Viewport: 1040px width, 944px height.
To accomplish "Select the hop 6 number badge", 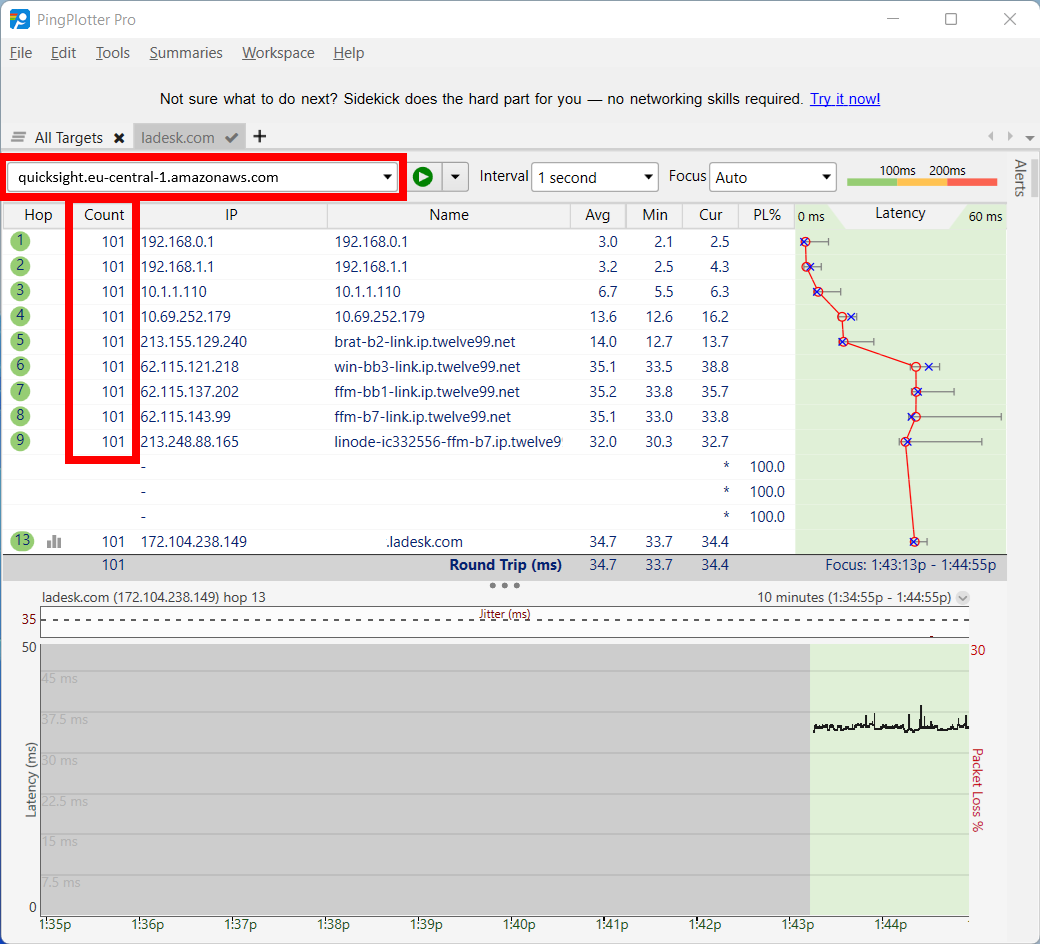I will [x=21, y=366].
